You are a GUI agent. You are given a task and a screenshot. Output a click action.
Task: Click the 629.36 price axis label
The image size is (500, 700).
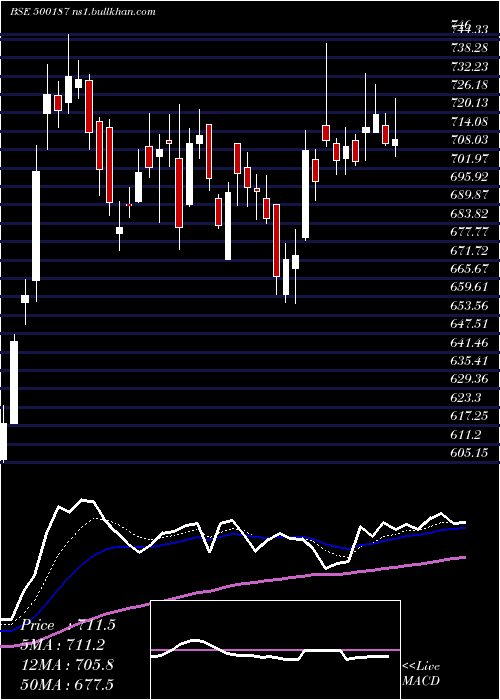pyautogui.click(x=470, y=379)
